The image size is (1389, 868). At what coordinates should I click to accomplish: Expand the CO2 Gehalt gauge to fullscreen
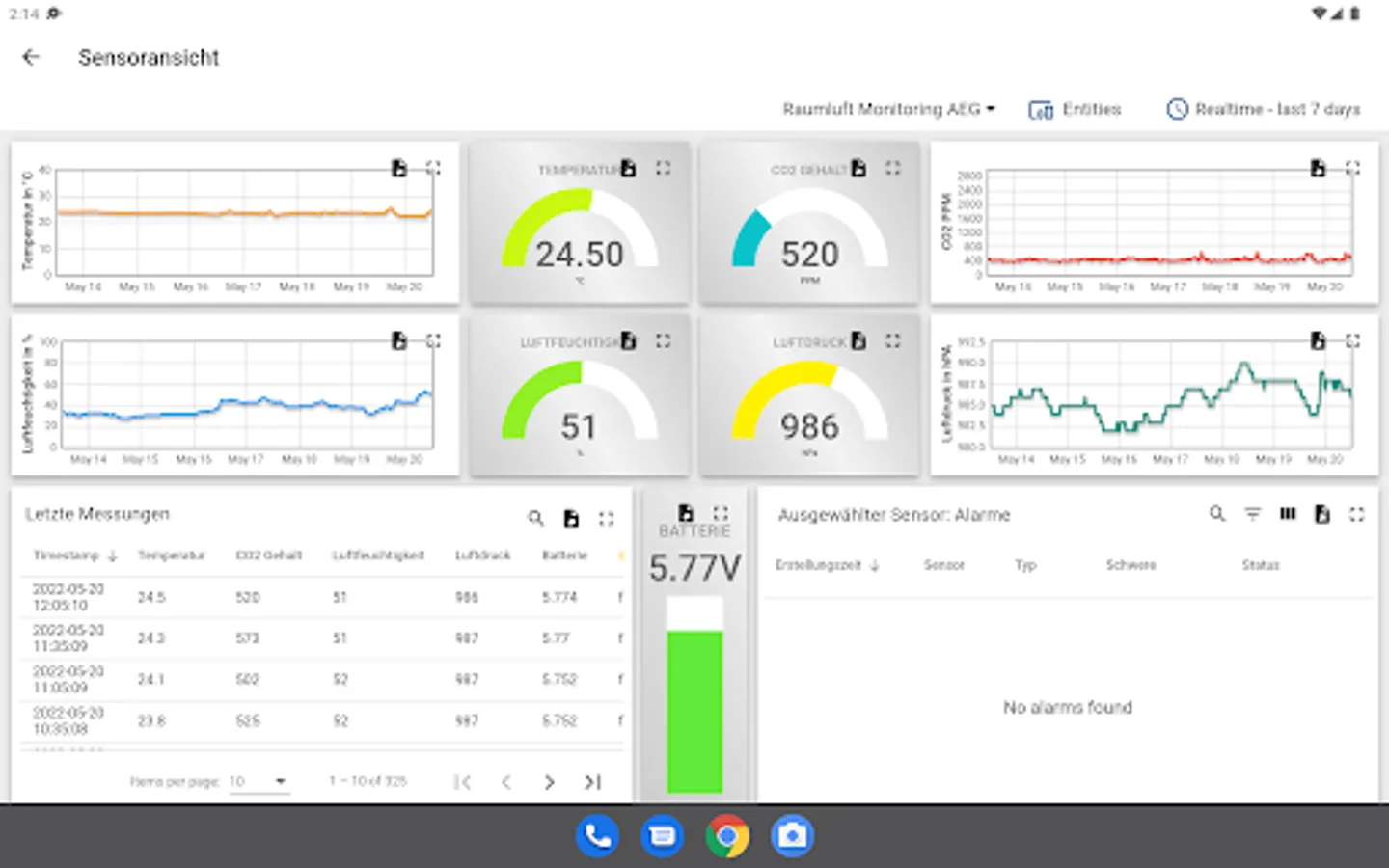point(893,168)
